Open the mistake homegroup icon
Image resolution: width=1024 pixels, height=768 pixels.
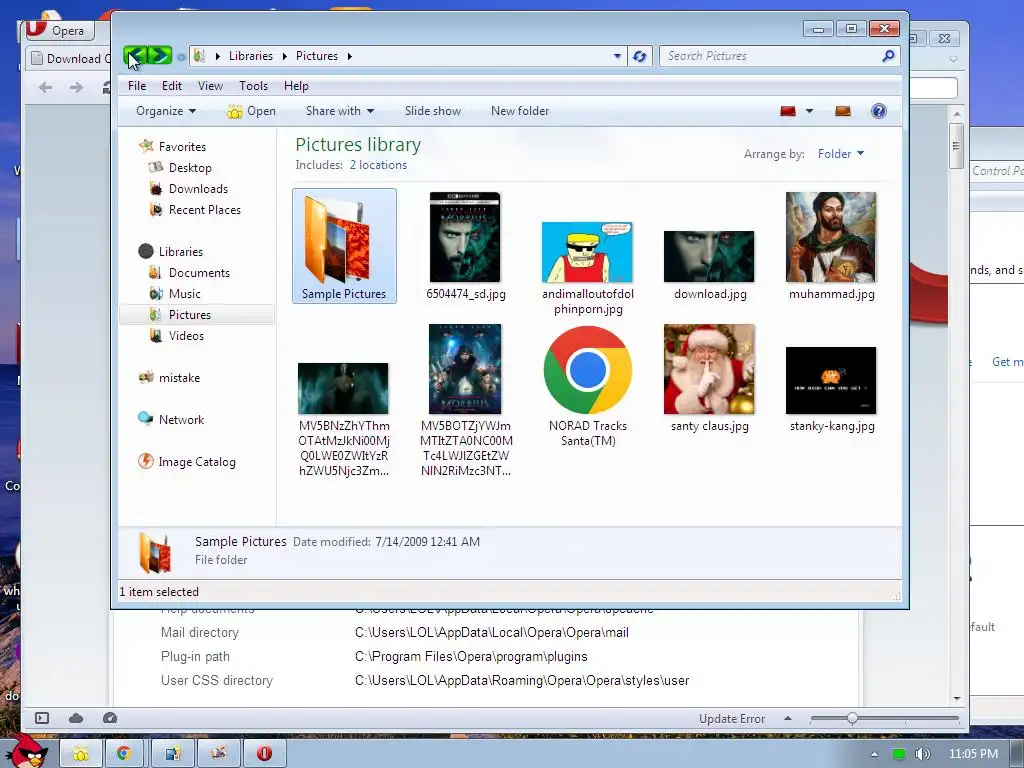click(x=146, y=377)
